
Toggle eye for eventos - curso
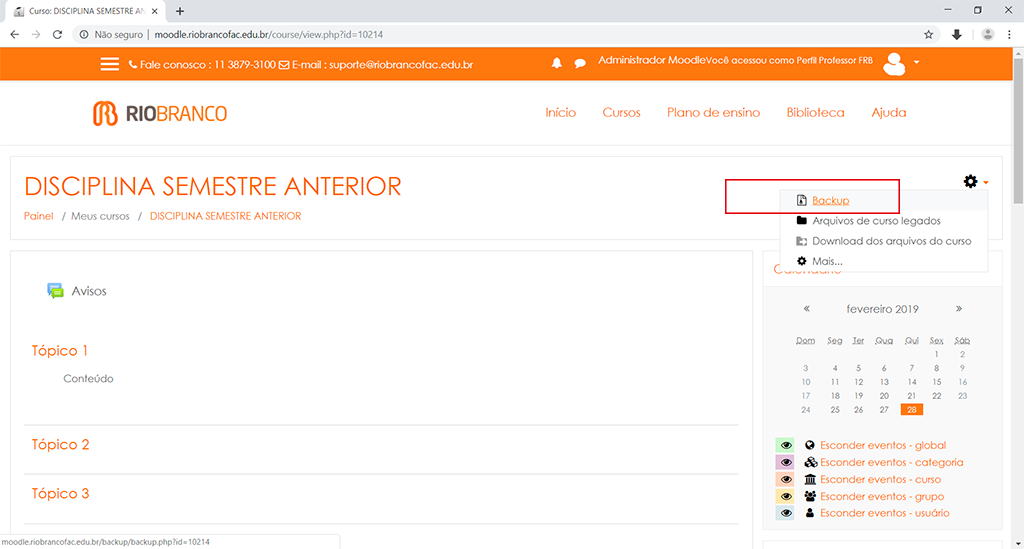786,479
